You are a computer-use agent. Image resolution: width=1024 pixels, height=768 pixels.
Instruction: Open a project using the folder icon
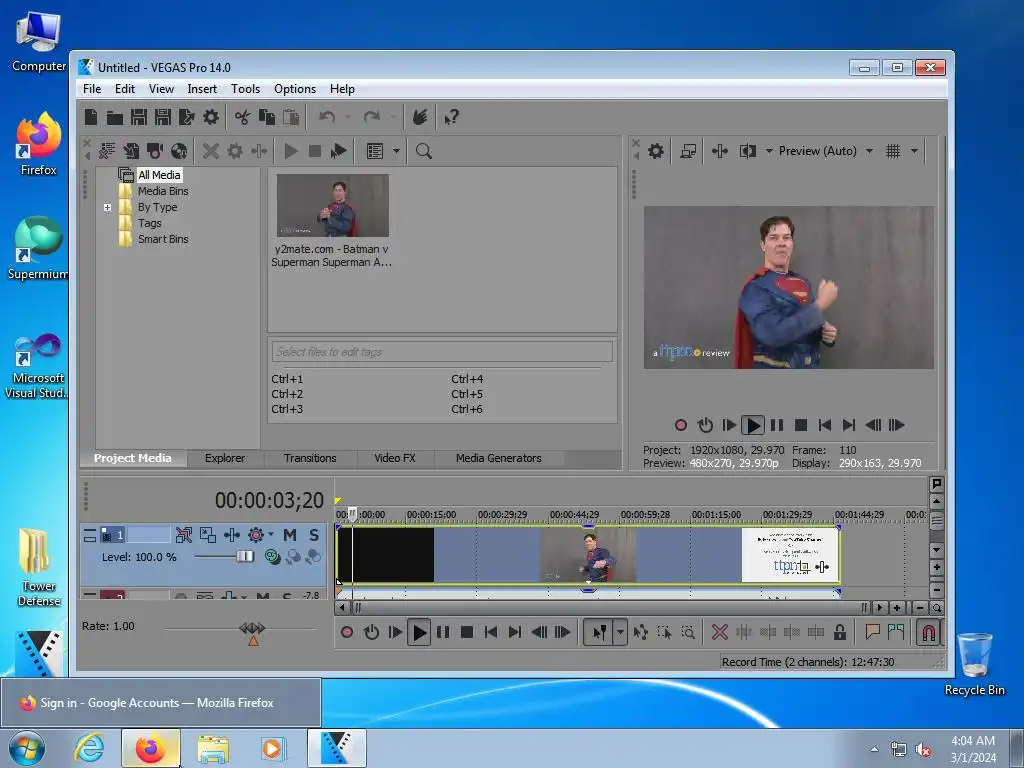pos(115,118)
